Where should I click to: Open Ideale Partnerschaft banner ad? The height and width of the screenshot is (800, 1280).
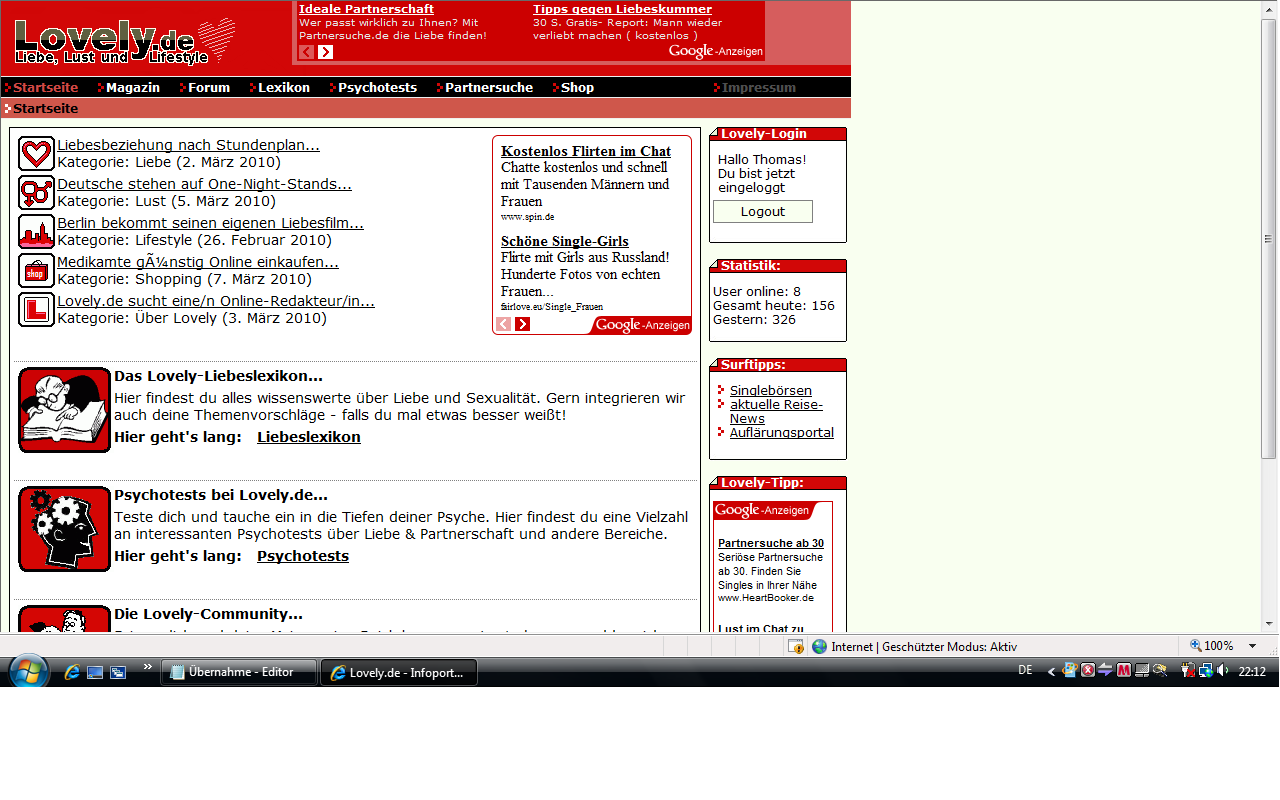click(366, 9)
